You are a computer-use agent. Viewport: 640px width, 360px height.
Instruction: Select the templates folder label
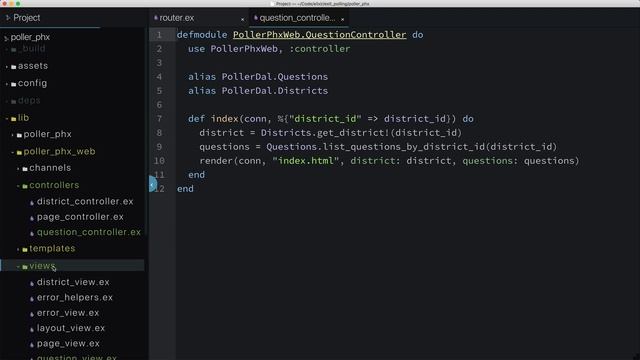[x=52, y=249]
